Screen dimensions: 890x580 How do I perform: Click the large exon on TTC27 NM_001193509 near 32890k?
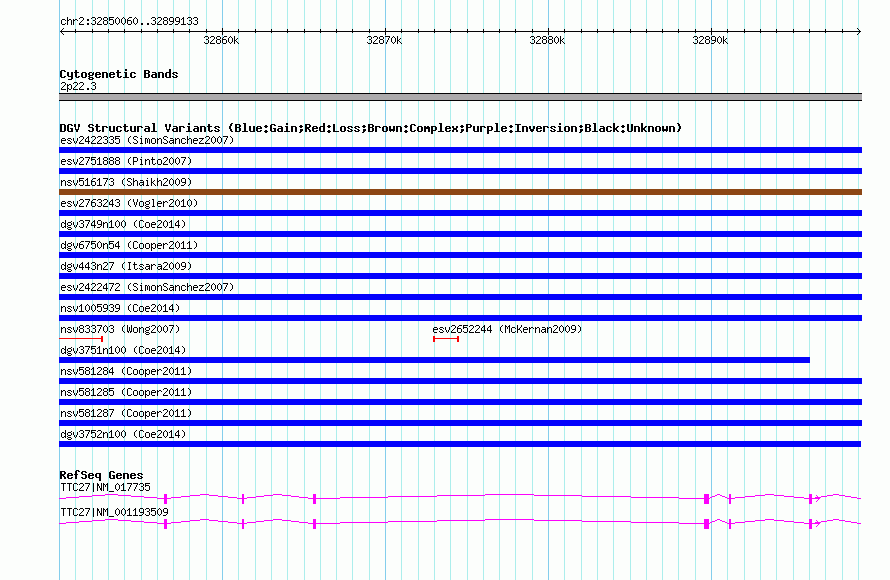coord(706,524)
